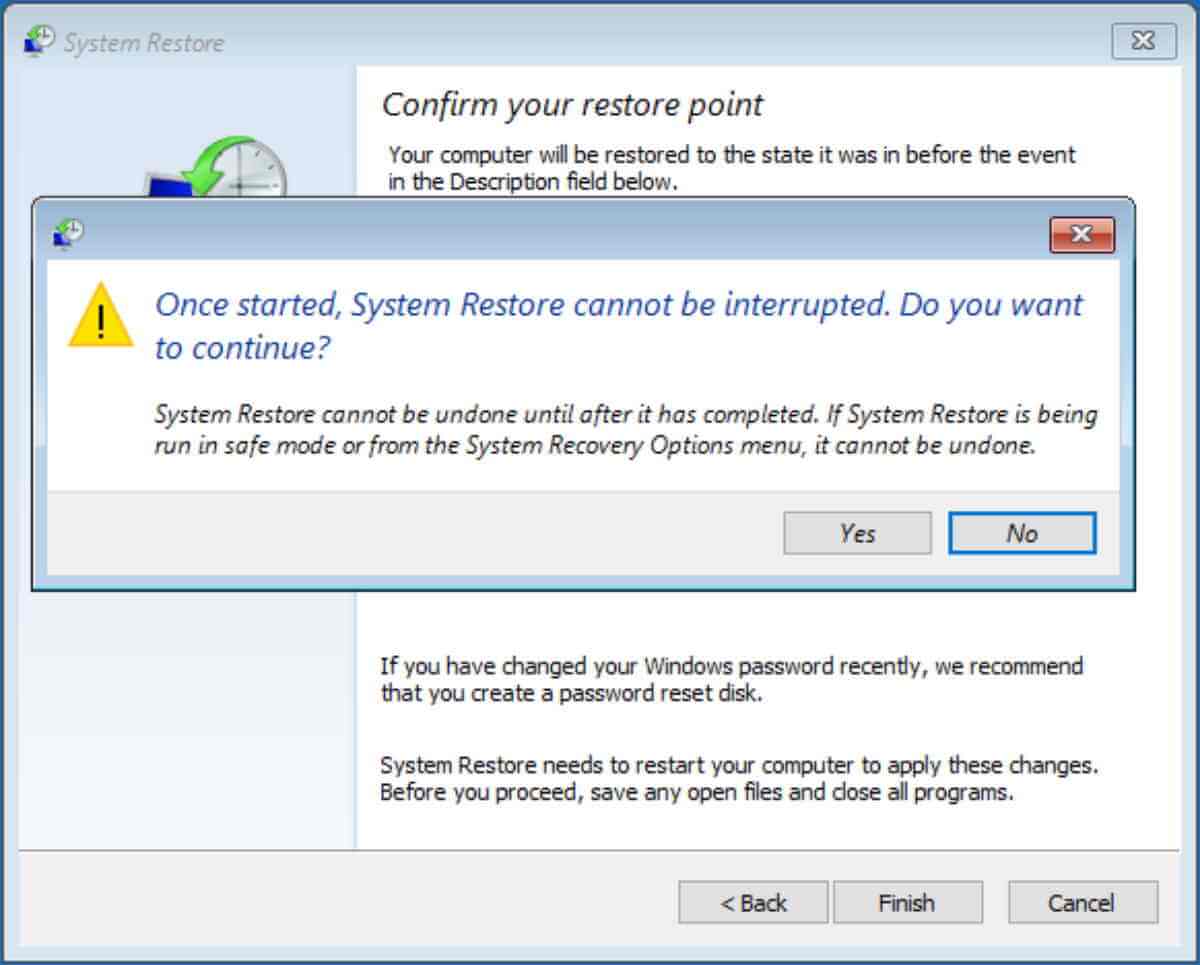1200x965 pixels.
Task: Click the restore clock graphic in sidebar
Action: click(216, 166)
